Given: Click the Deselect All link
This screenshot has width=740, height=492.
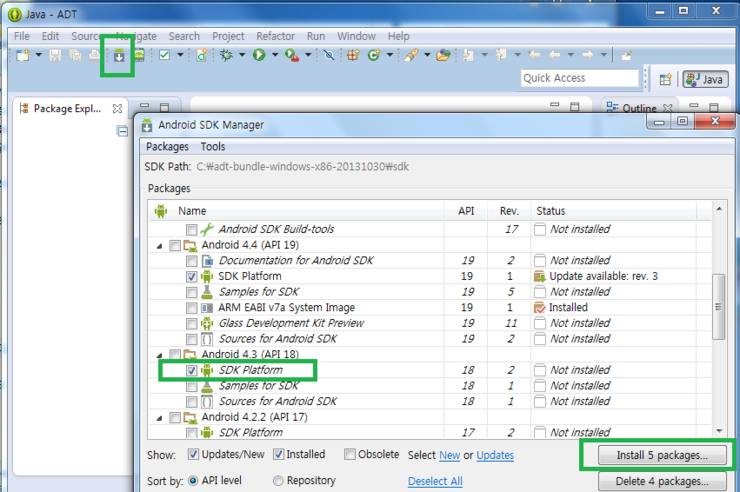Looking at the screenshot, I should (x=435, y=481).
